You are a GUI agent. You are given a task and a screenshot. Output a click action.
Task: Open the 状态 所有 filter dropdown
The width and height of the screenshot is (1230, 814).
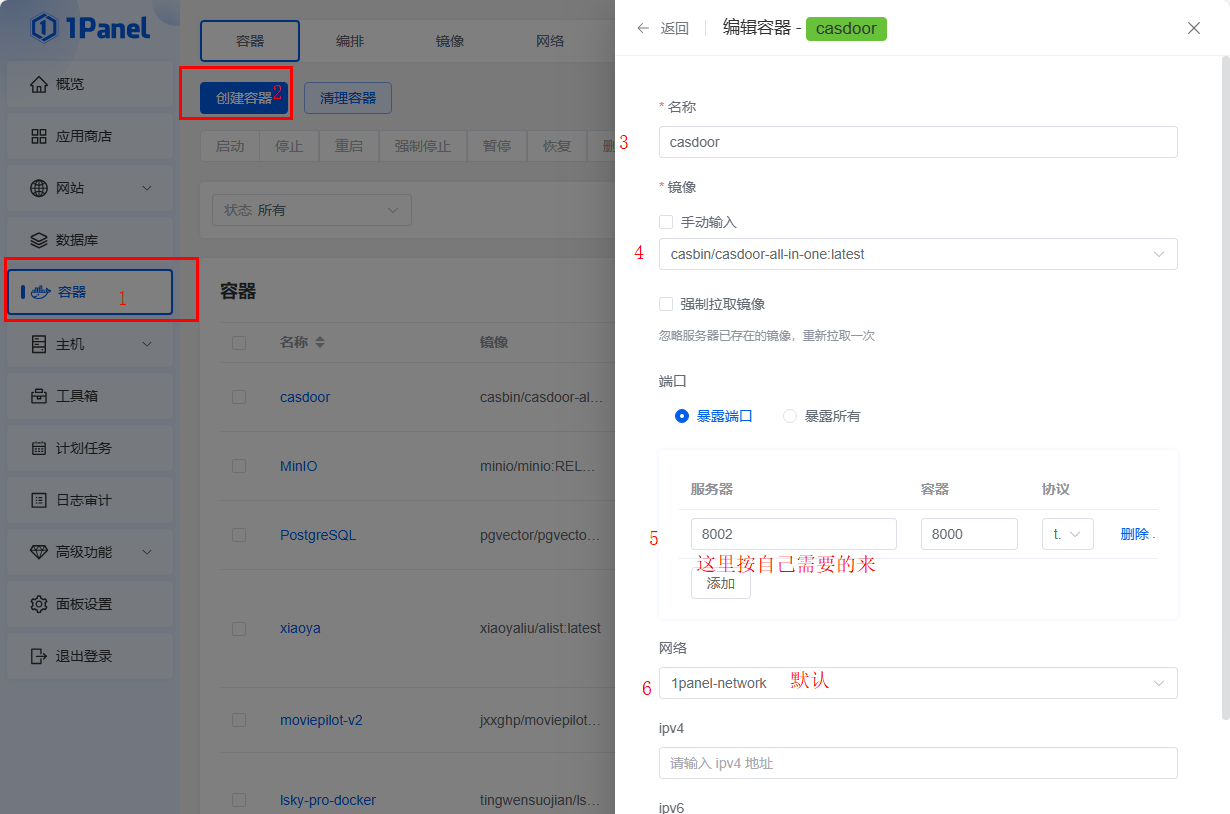pyautogui.click(x=312, y=210)
